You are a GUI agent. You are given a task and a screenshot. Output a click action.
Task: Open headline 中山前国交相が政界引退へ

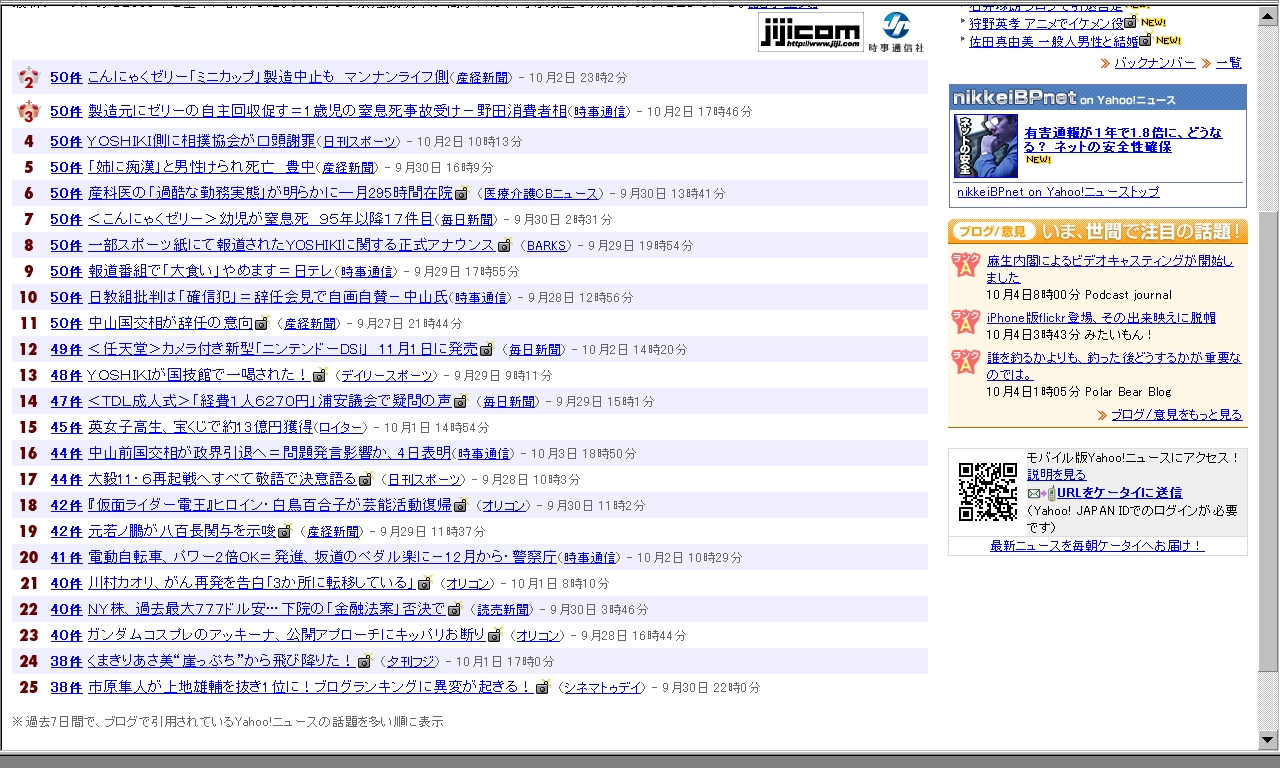(x=270, y=453)
